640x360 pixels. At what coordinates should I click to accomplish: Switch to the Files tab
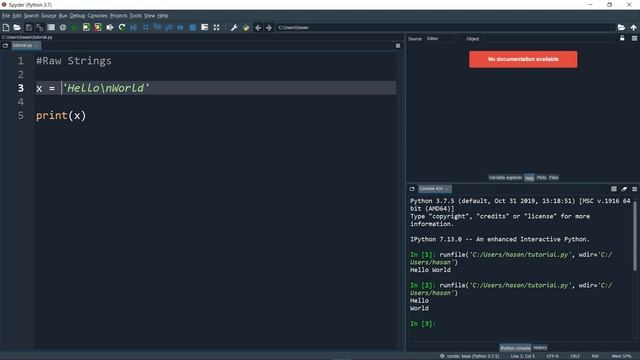pyautogui.click(x=553, y=178)
